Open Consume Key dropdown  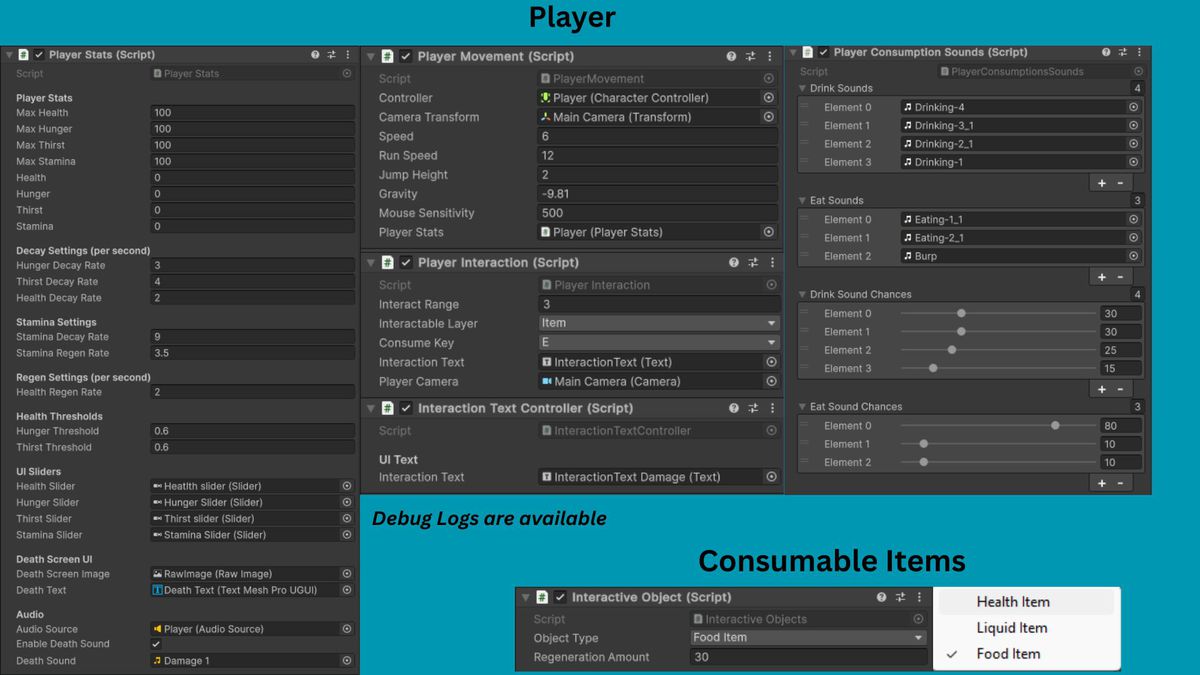click(658, 342)
